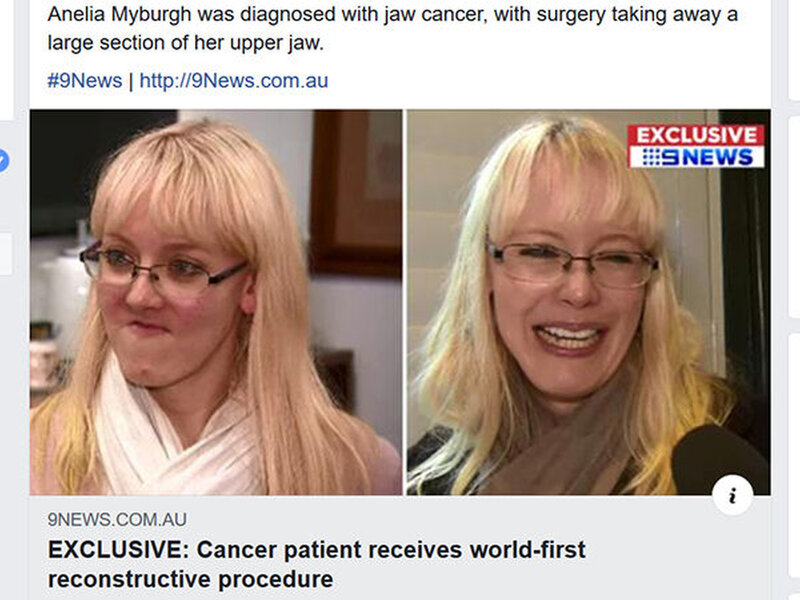Click the lower card on the right edge

pyautogui.click(x=794, y=457)
